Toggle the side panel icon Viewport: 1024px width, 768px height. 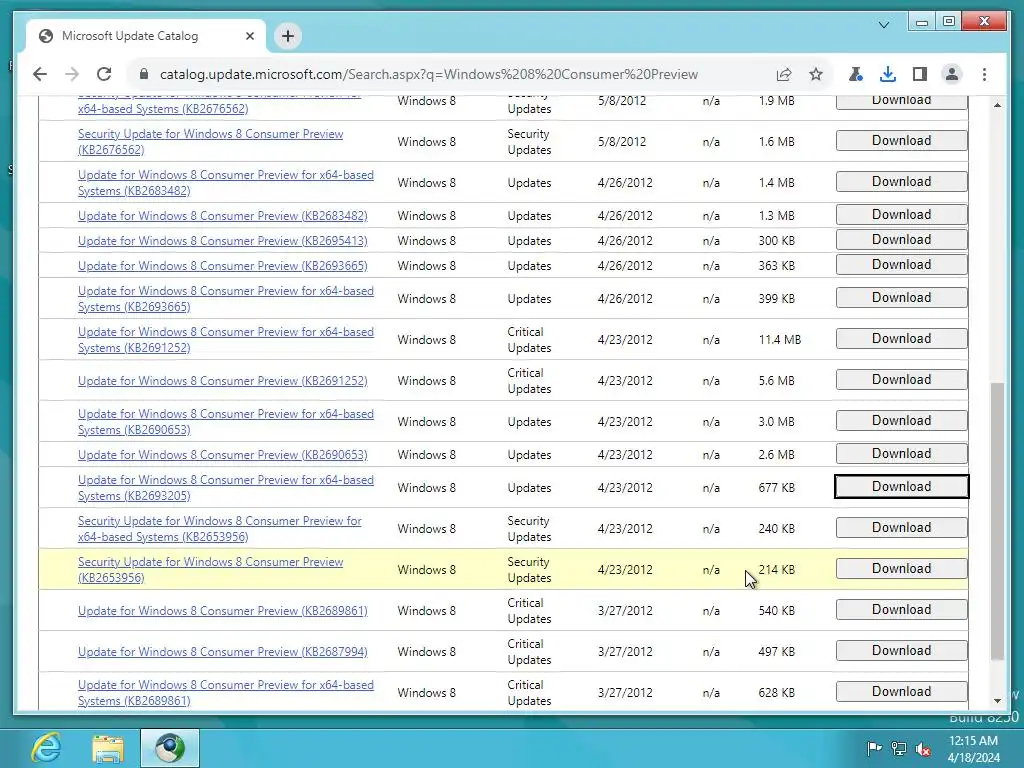click(920, 74)
